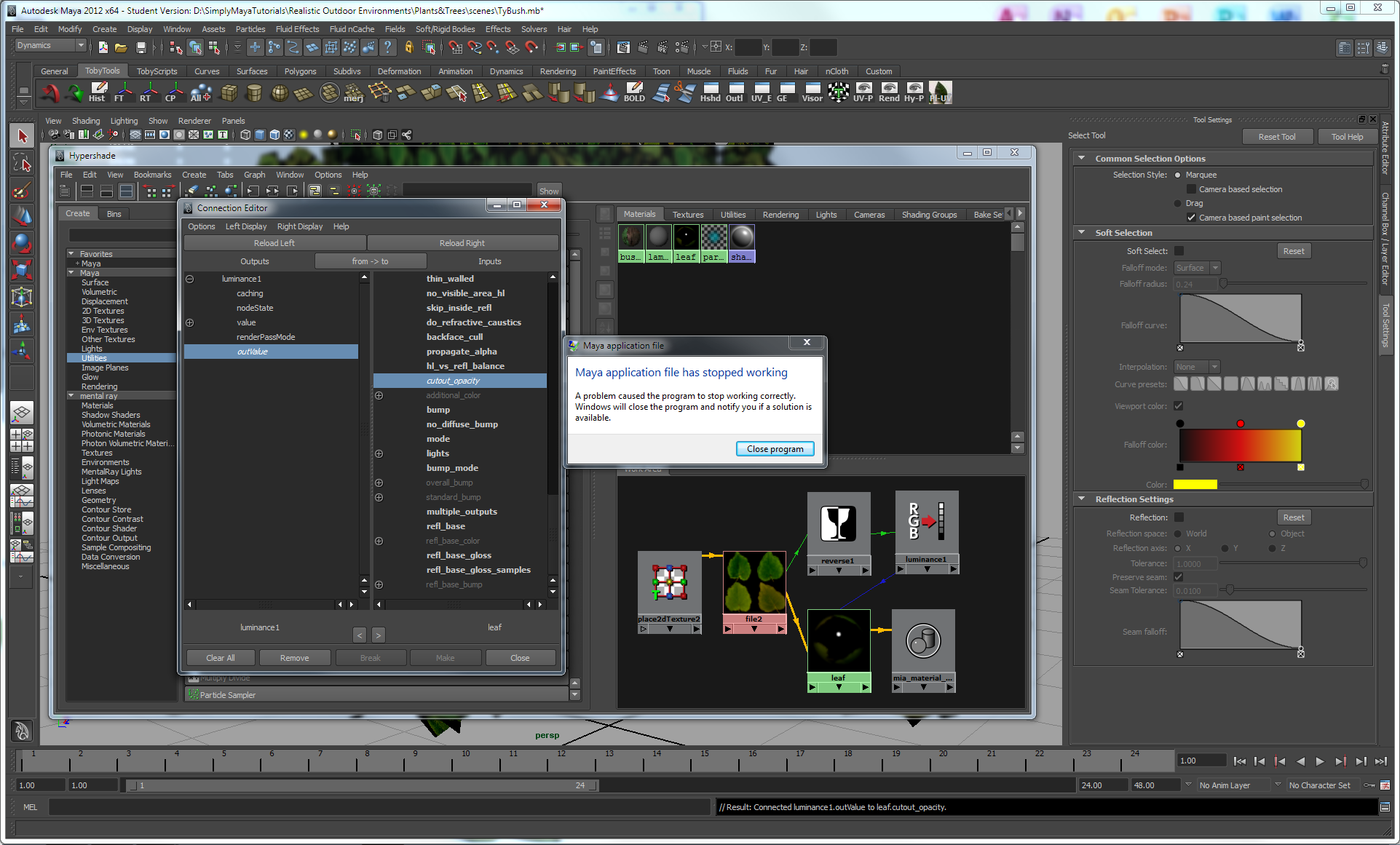Click the Rotate tool in toolbox

pos(23,244)
